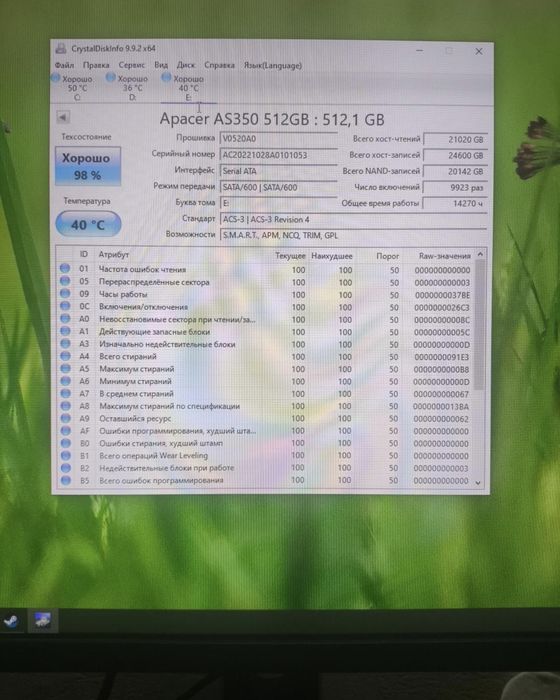Click raw value 0000000378E
Screen dimensions: 560x700
[442, 295]
